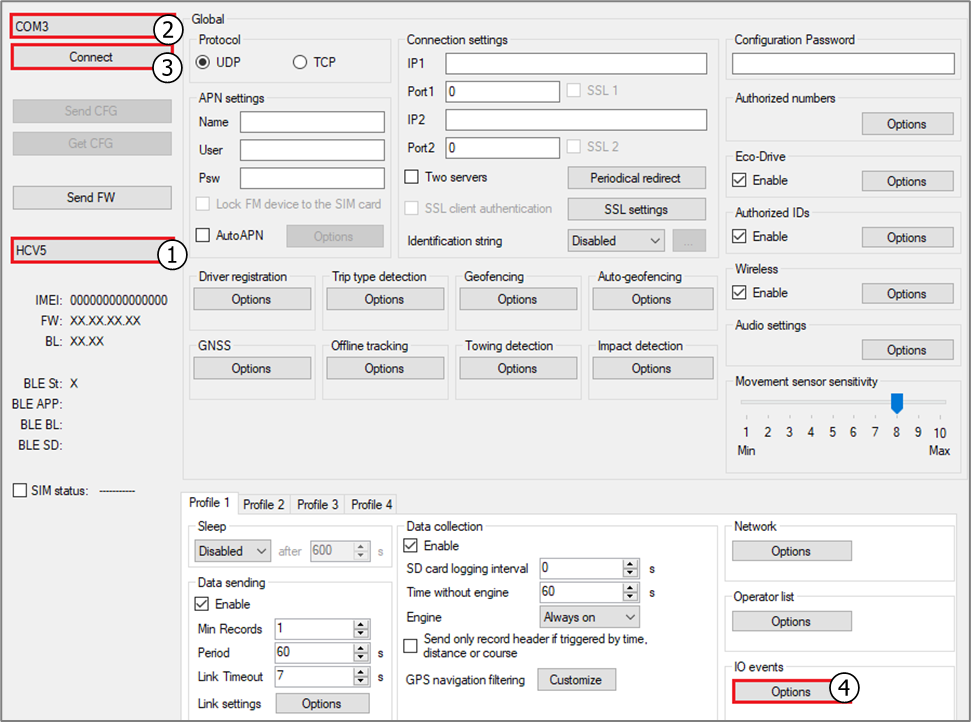Open GPS navigation filtering Customize

pos(576,680)
